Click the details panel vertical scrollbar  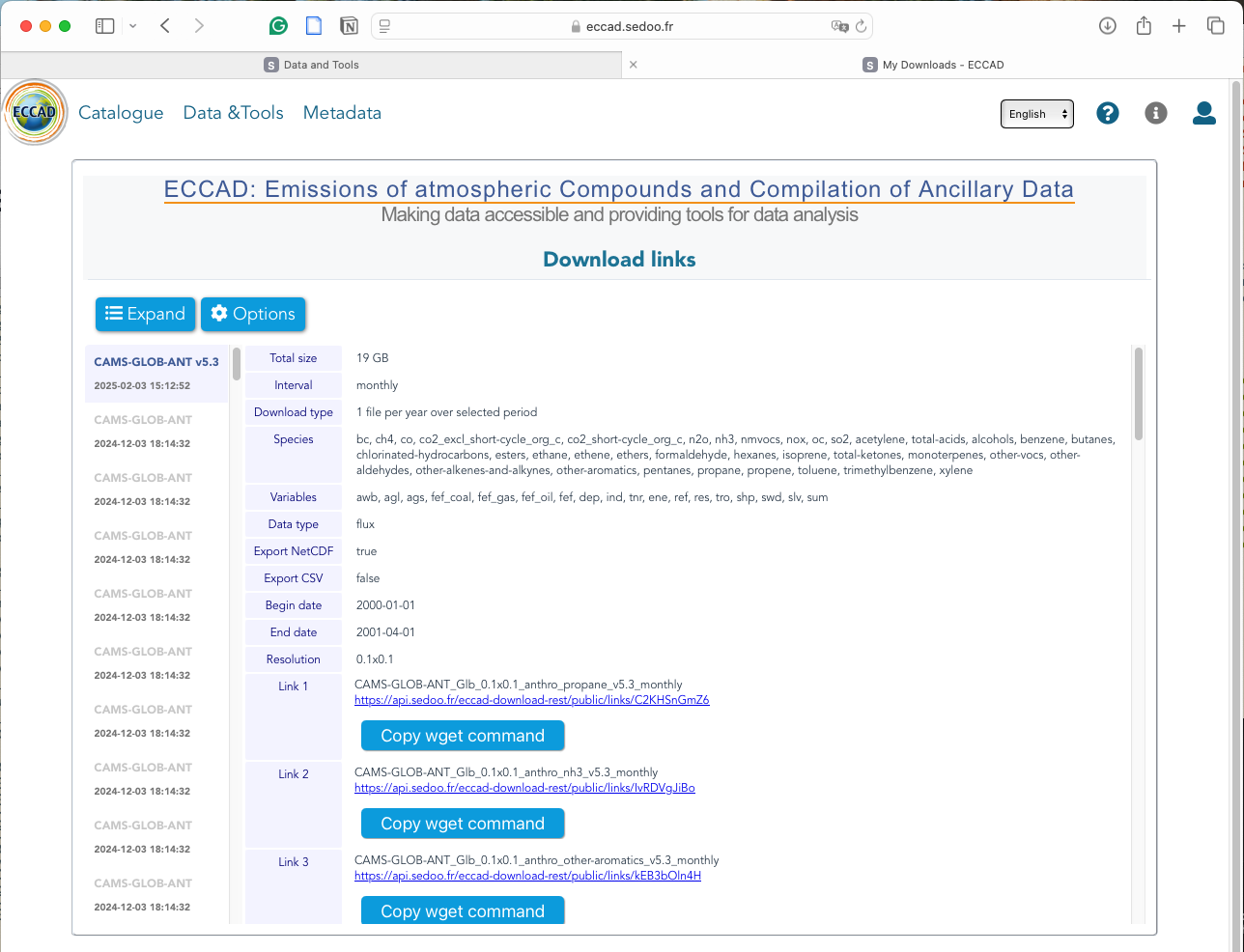click(x=1139, y=394)
